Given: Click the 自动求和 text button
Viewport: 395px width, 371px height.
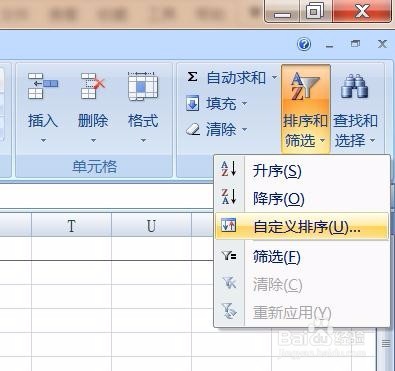Looking at the screenshot, I should pos(236,78).
